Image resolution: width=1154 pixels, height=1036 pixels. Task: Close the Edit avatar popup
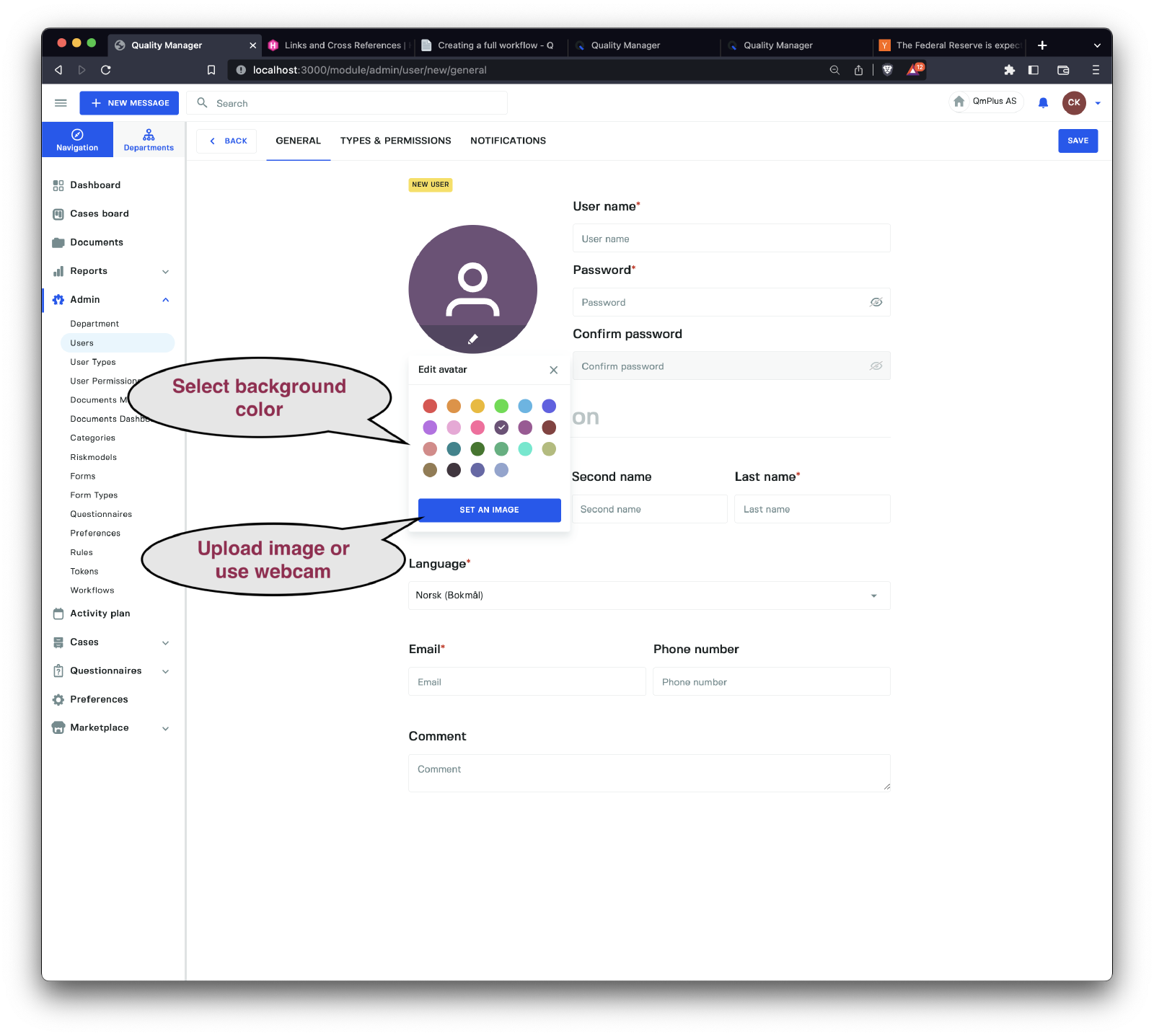(553, 370)
